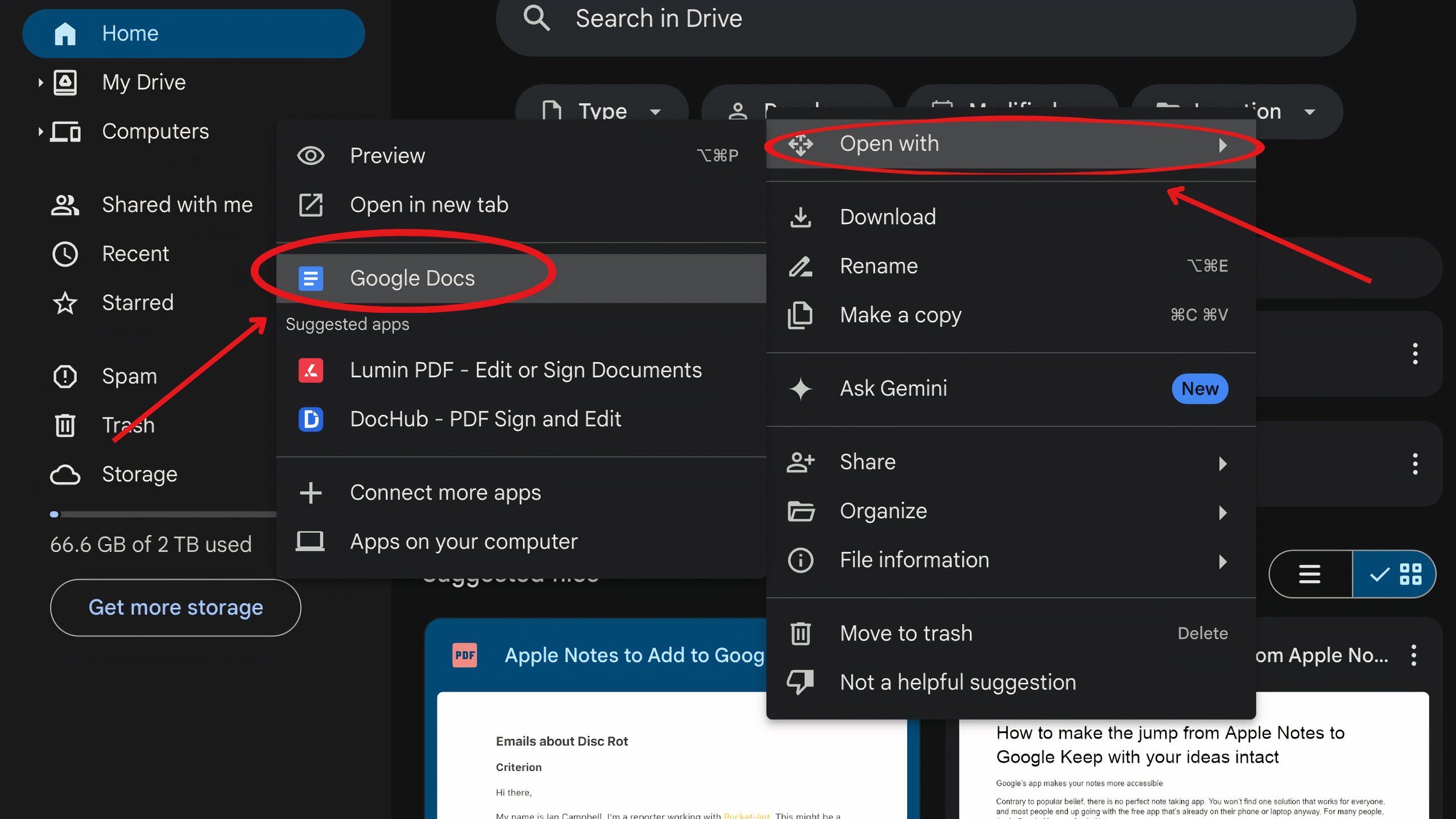Screen dimensions: 1456x819
Task: Go to Home in sidebar
Action: [193, 34]
